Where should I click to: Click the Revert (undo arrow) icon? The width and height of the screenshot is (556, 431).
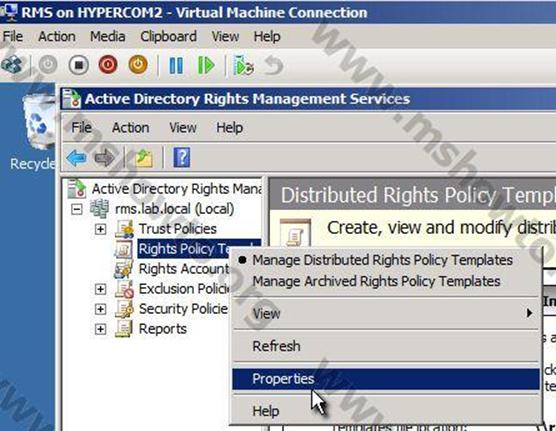tap(274, 66)
